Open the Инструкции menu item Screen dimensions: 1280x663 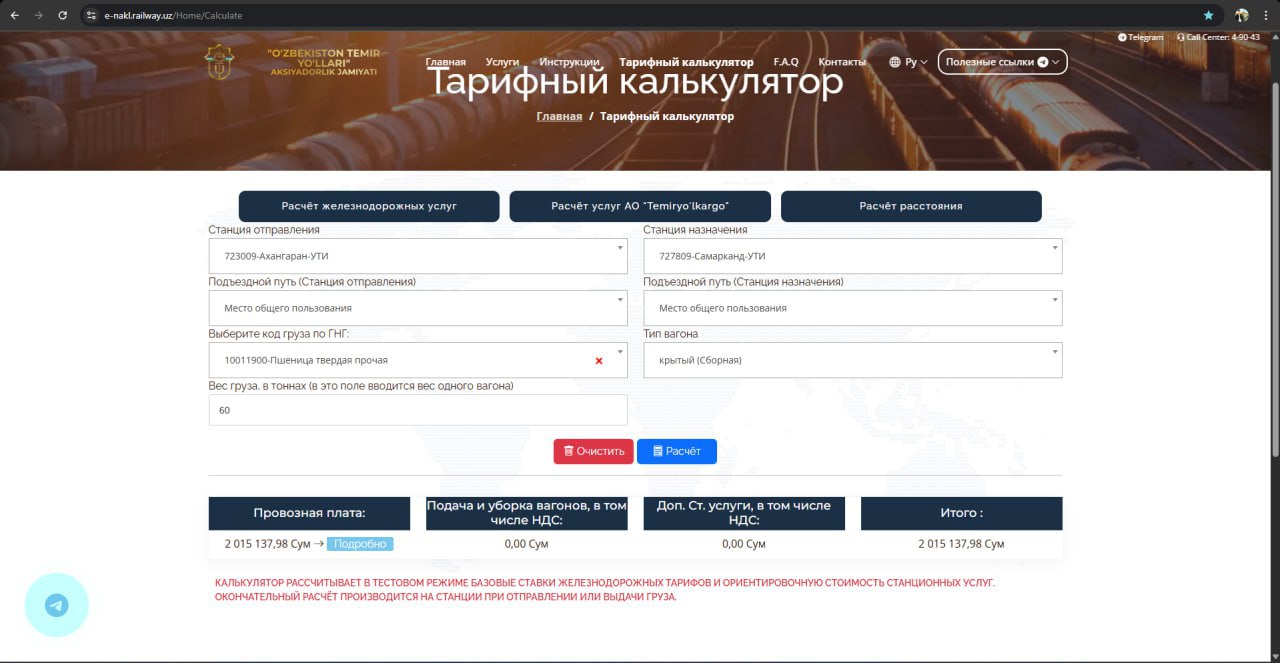pos(569,62)
